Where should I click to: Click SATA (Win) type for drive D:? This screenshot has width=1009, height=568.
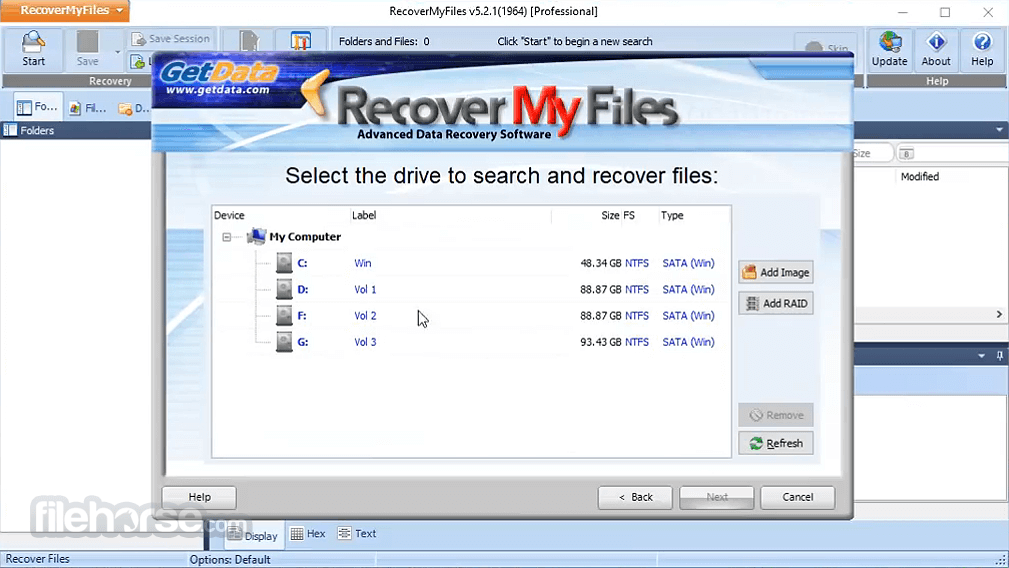(x=688, y=289)
